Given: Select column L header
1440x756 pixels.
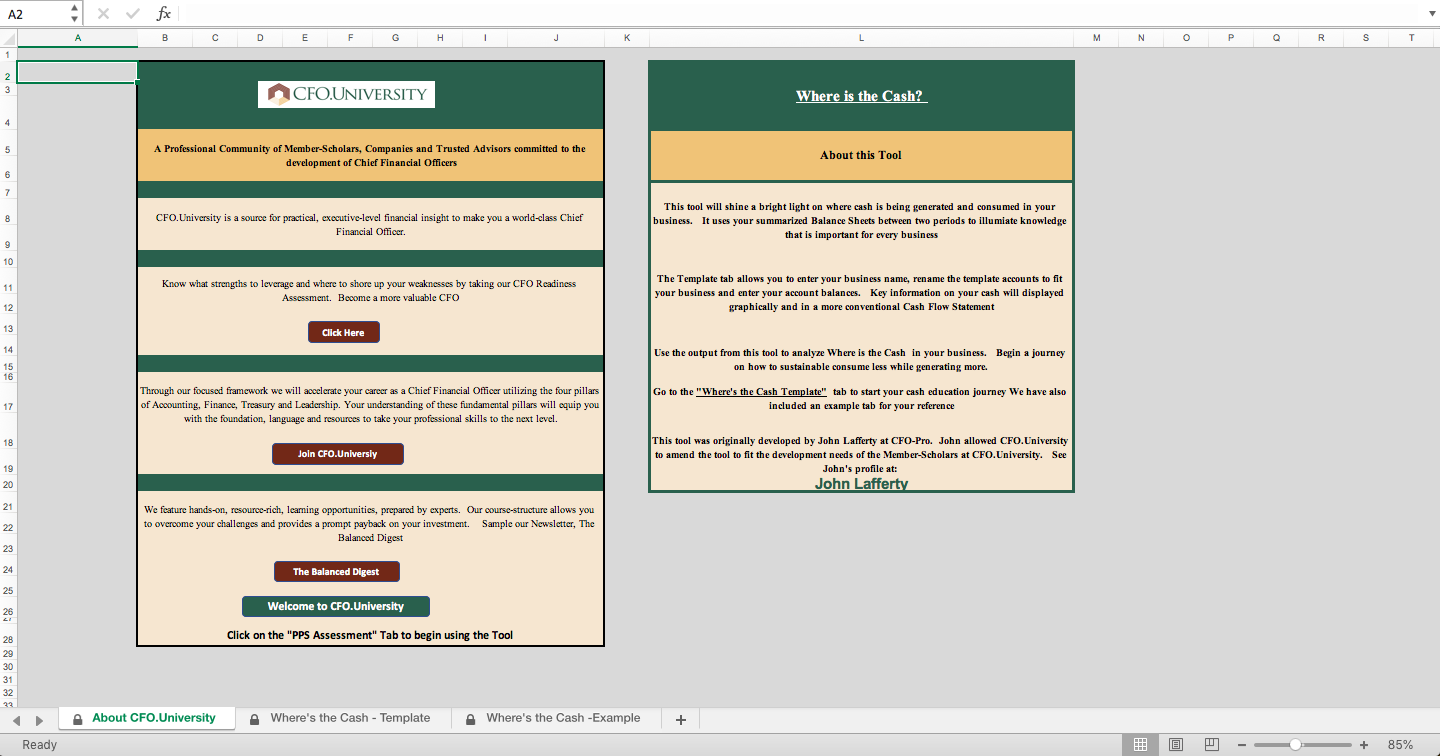Looking at the screenshot, I should 861,38.
